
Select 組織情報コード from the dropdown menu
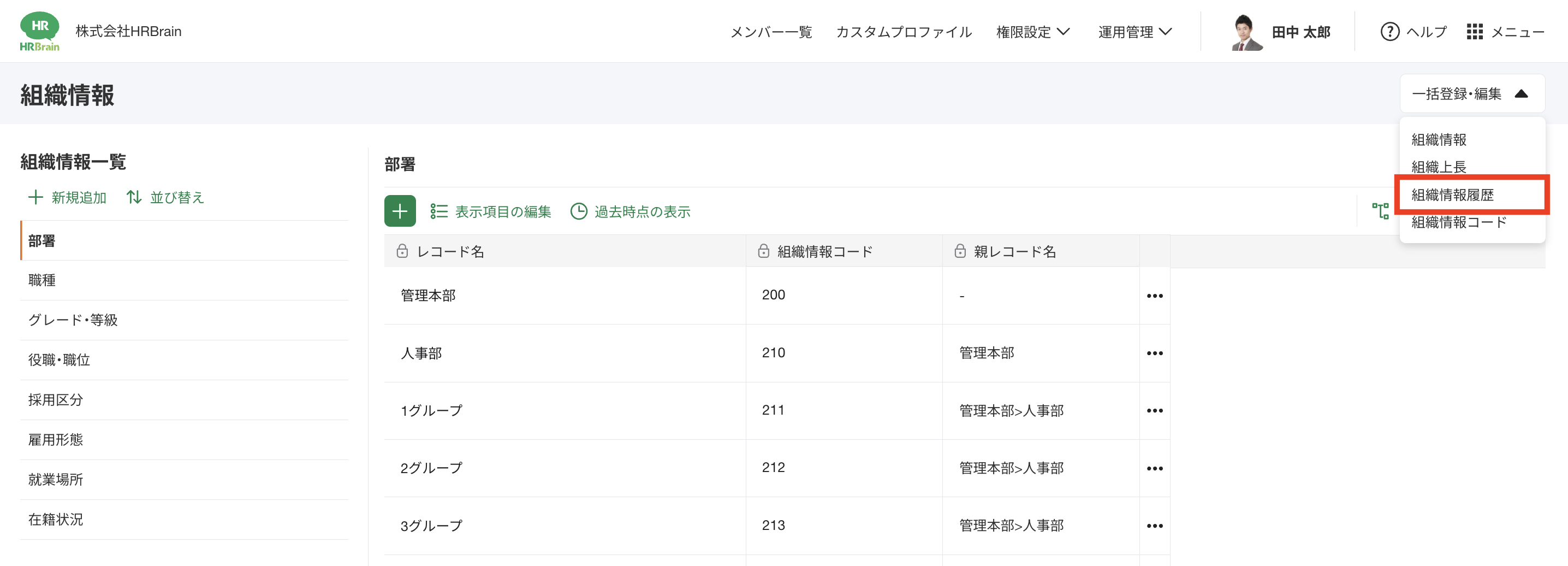[x=1458, y=222]
